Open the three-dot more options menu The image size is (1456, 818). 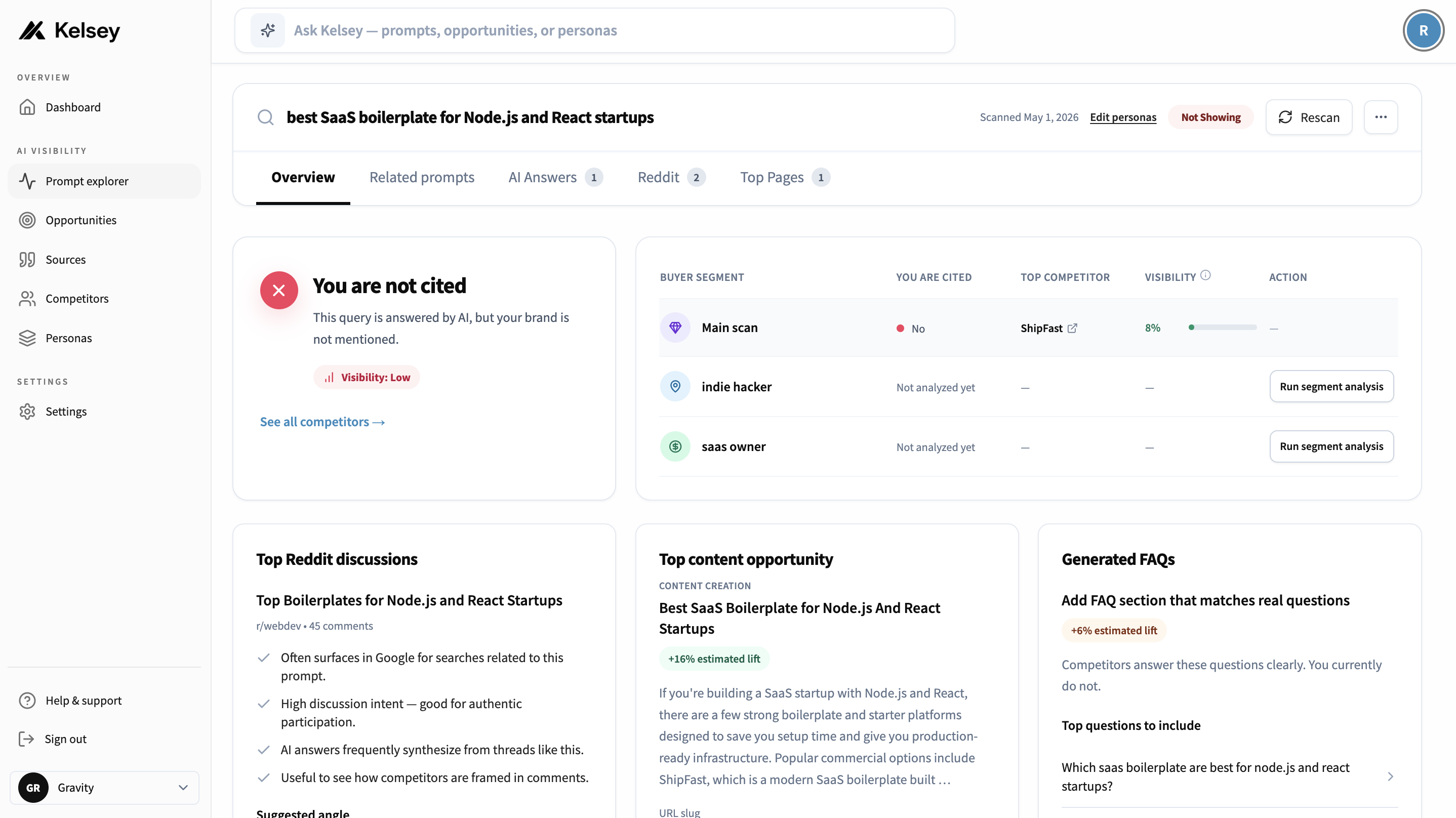(1380, 117)
